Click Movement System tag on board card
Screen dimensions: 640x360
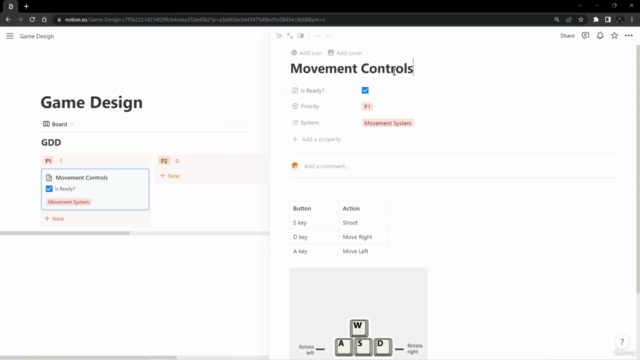pos(68,202)
